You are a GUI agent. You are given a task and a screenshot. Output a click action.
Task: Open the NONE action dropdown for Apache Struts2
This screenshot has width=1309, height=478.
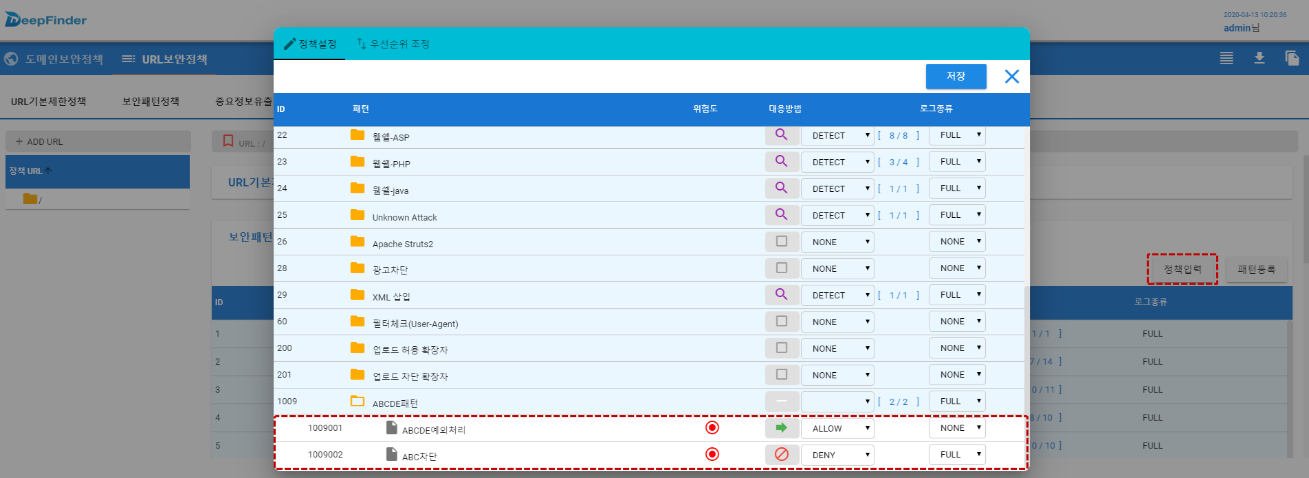point(838,241)
